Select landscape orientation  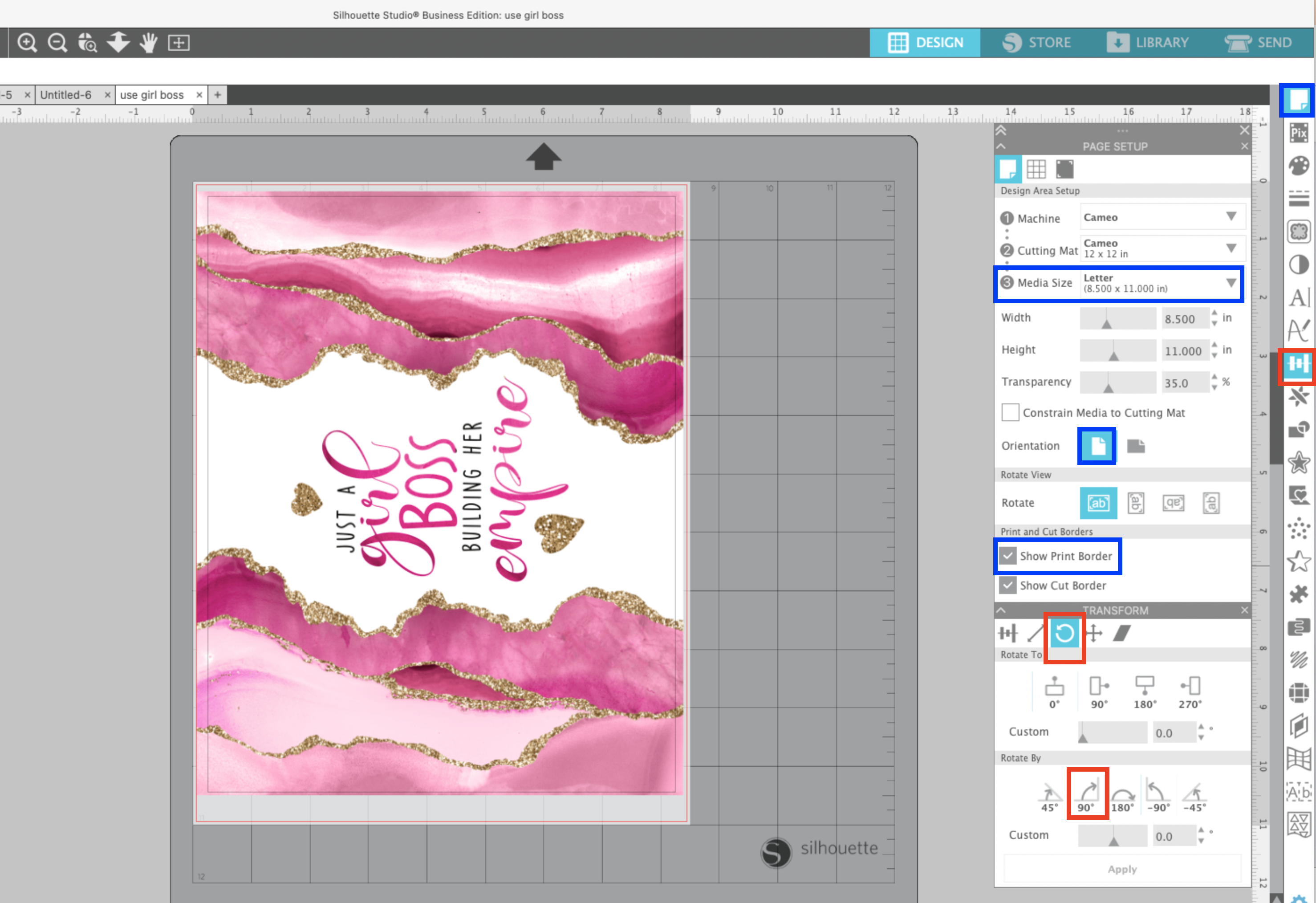coord(1136,446)
